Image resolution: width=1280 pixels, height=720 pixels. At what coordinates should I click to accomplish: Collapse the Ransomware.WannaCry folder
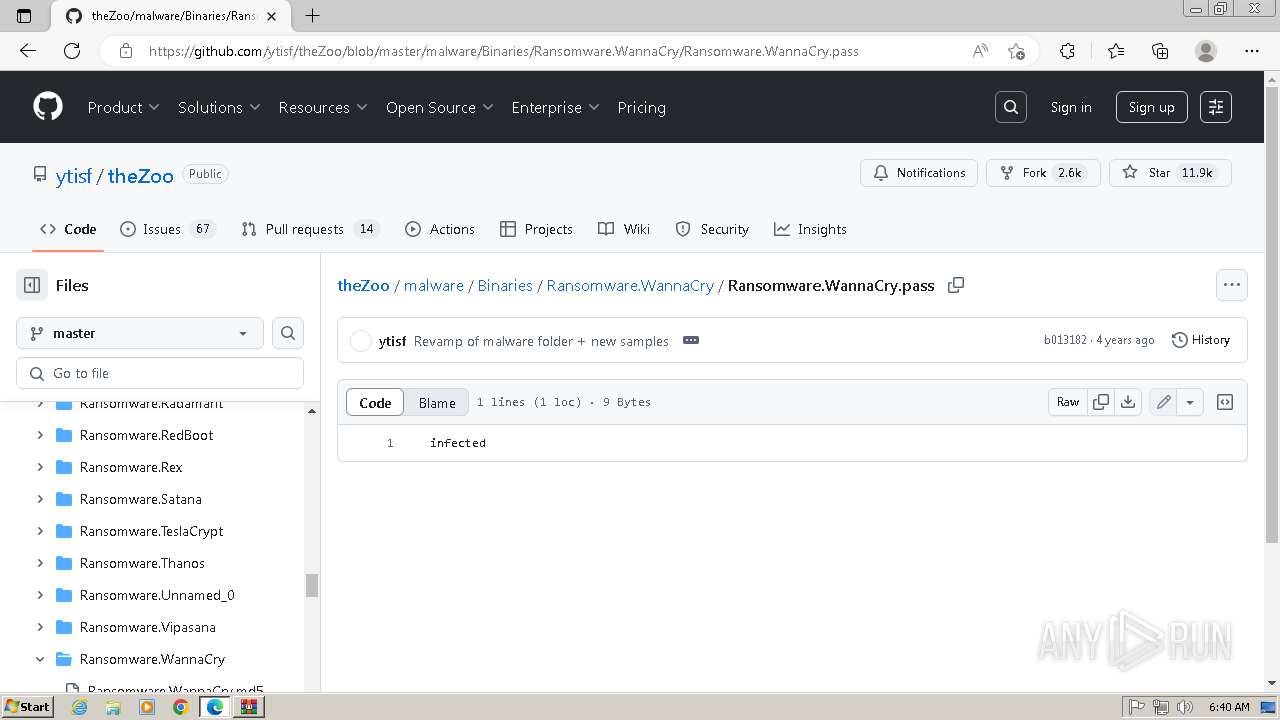click(40, 659)
